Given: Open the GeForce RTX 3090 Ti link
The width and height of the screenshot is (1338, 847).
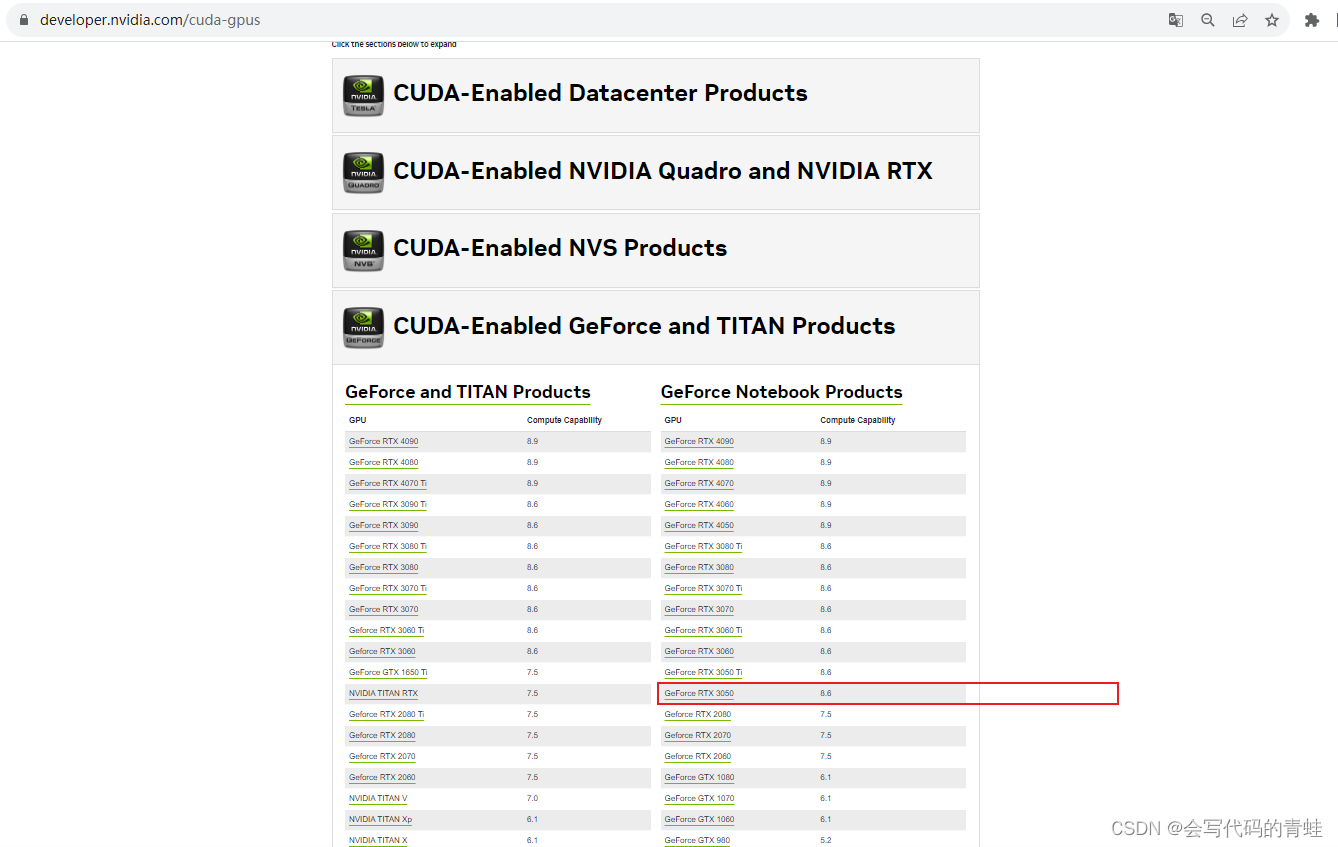Looking at the screenshot, I should pyautogui.click(x=388, y=504).
